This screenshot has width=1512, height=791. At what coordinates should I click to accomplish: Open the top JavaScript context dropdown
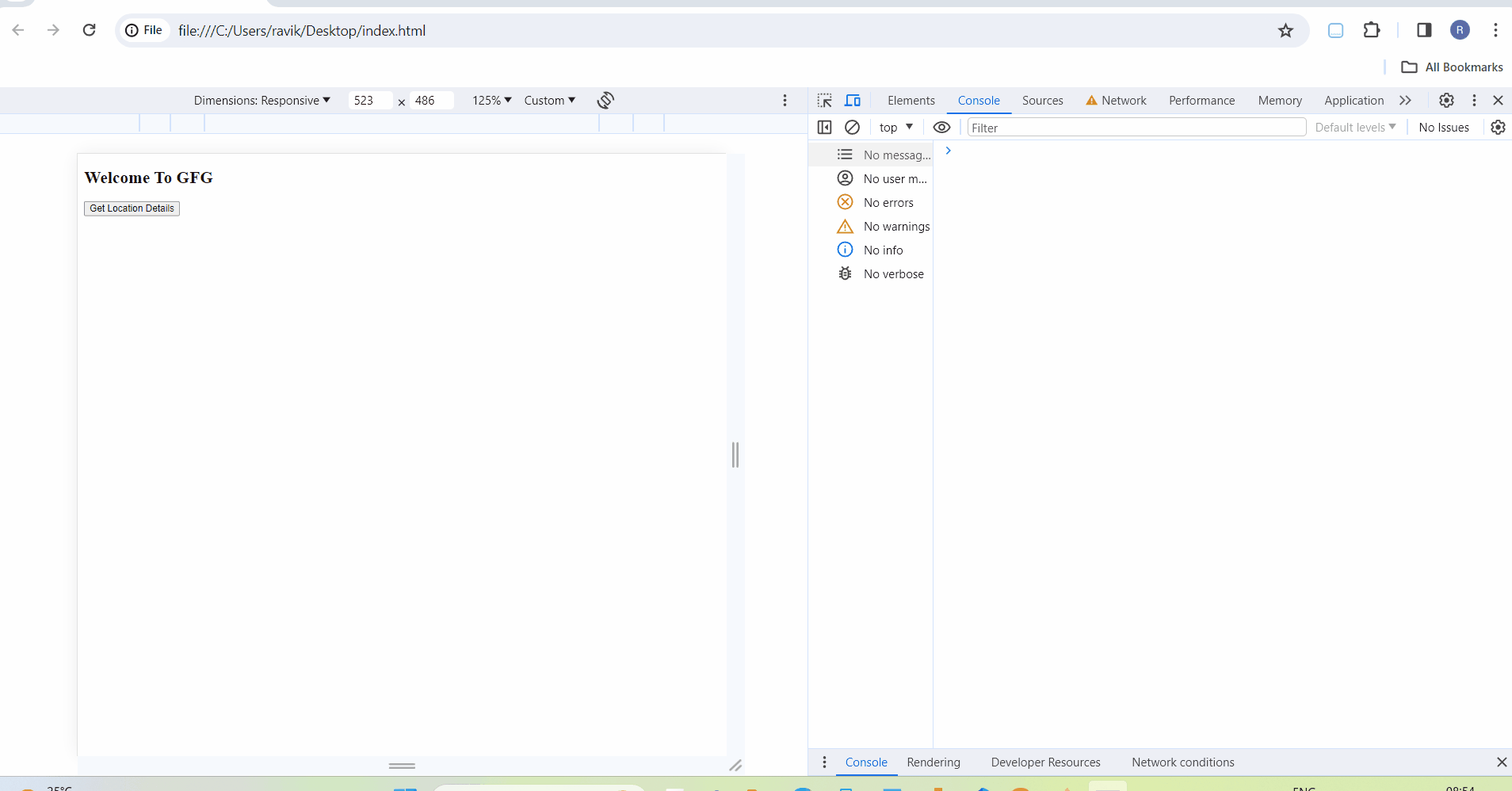pyautogui.click(x=896, y=127)
